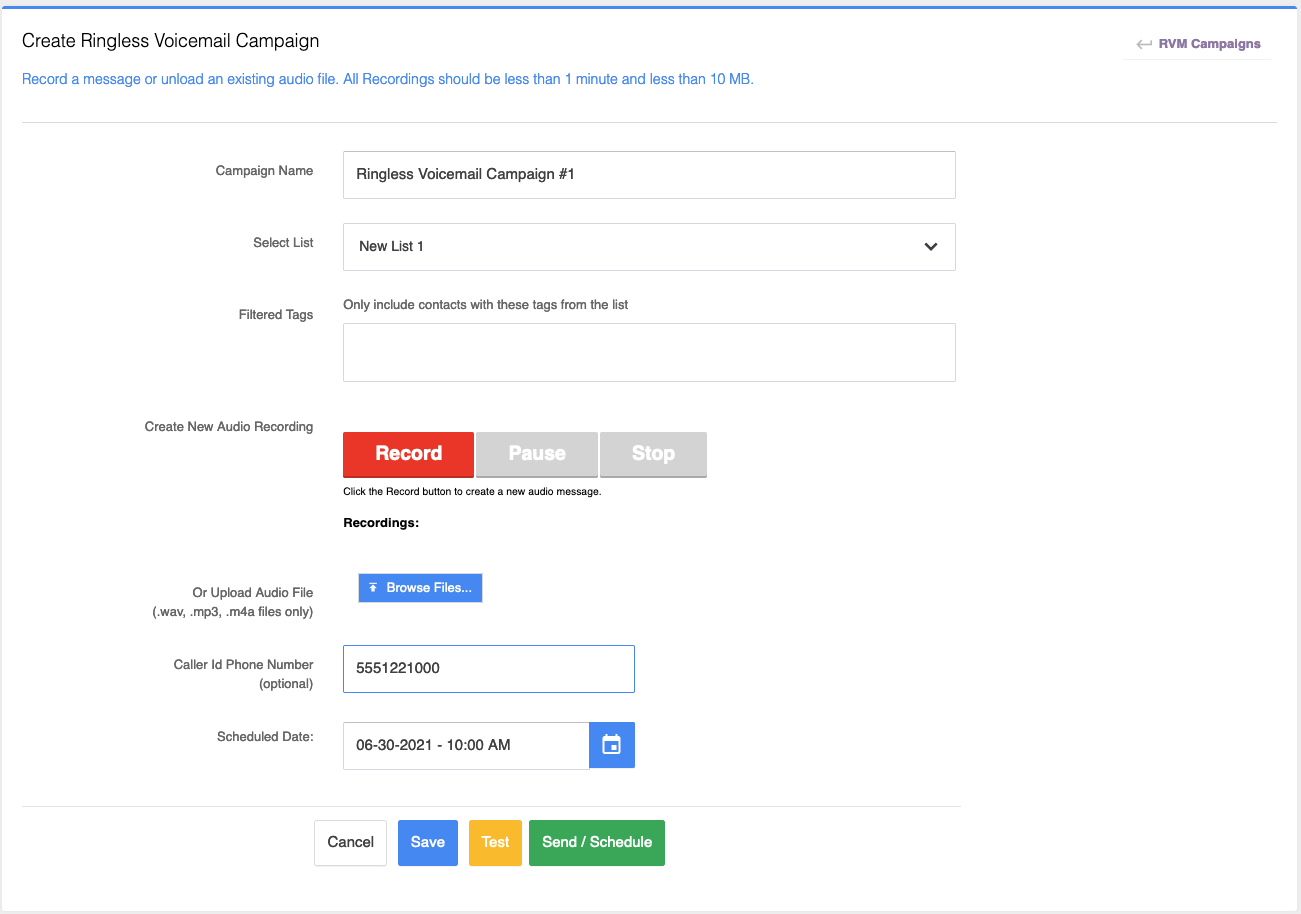1301x914 pixels.
Task: Click the Create Ringless Voicemail Campaign heading
Action: coord(171,41)
